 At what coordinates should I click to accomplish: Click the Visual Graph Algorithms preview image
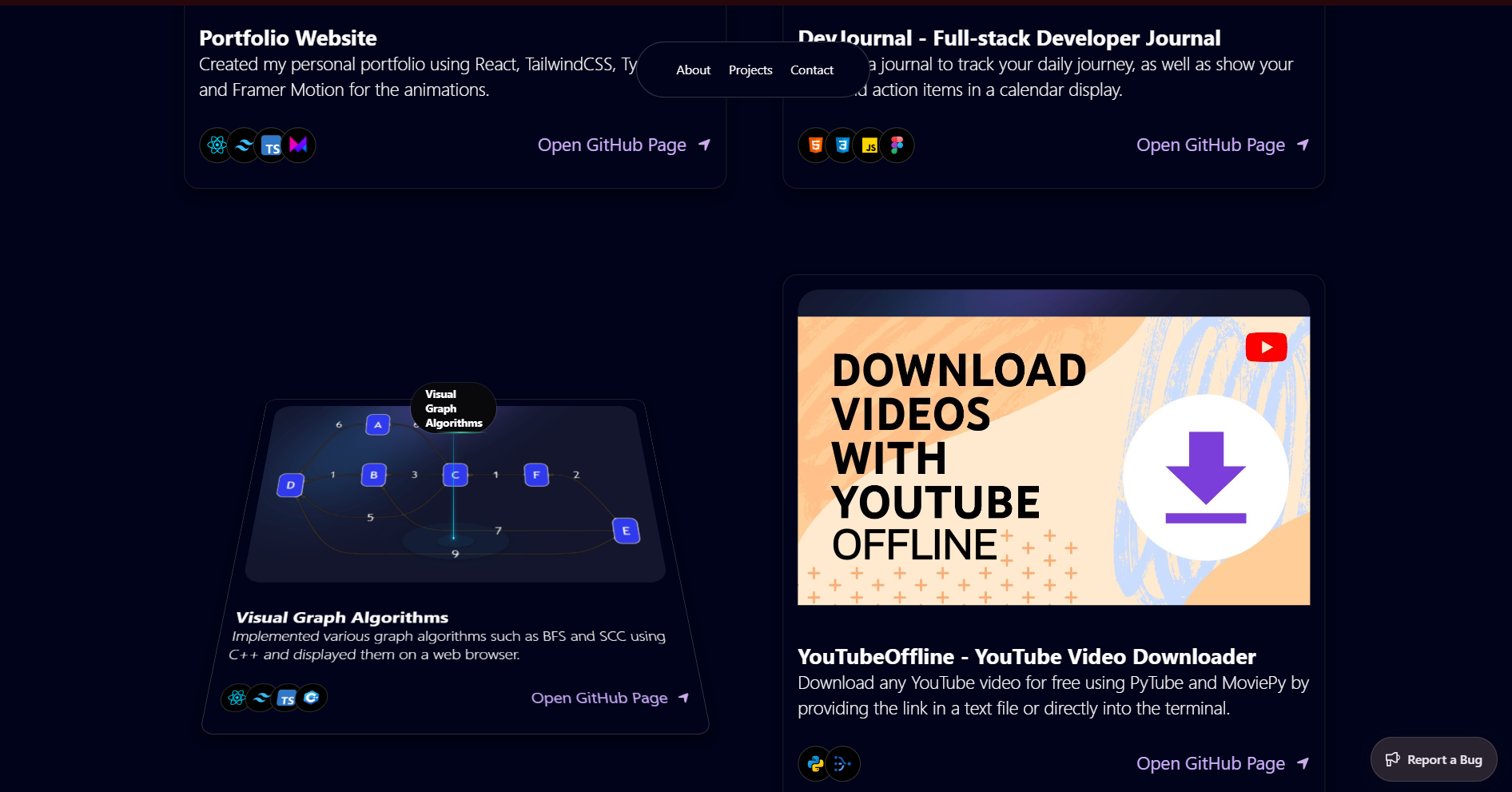tap(455, 494)
